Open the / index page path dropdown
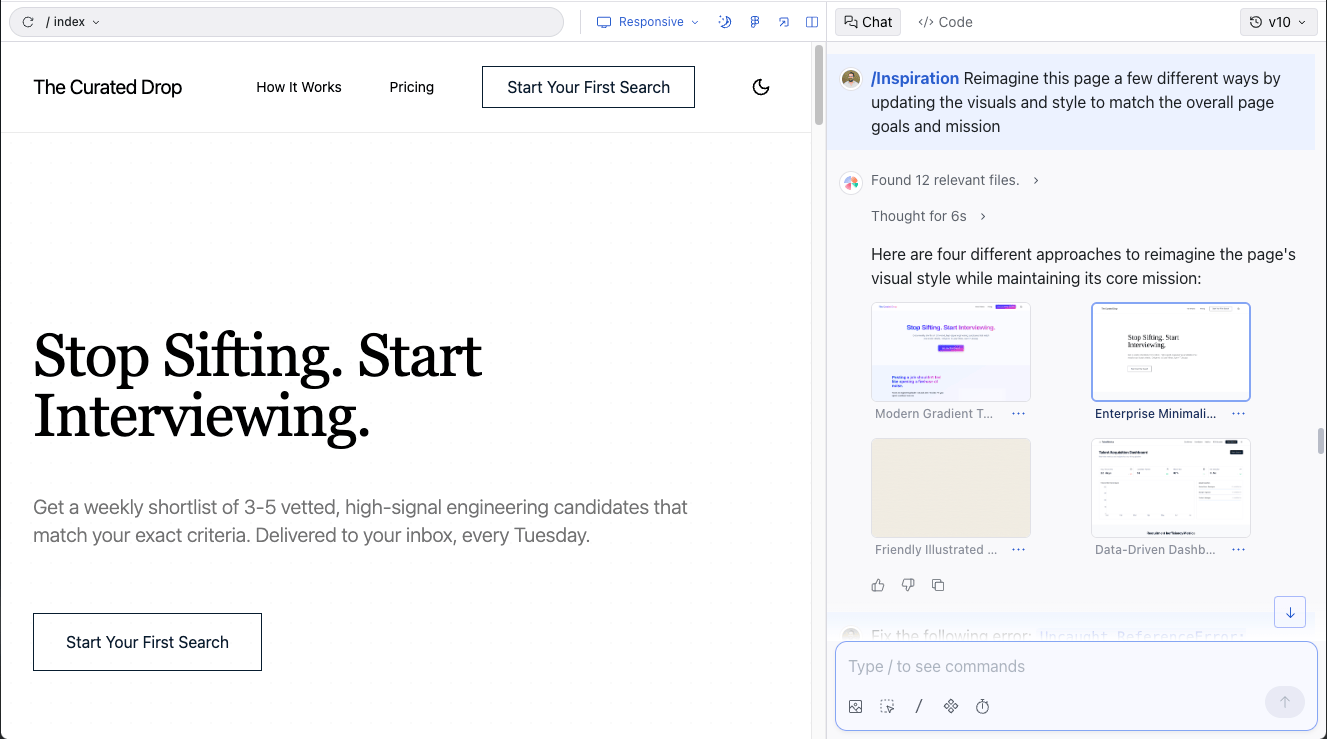 click(73, 22)
